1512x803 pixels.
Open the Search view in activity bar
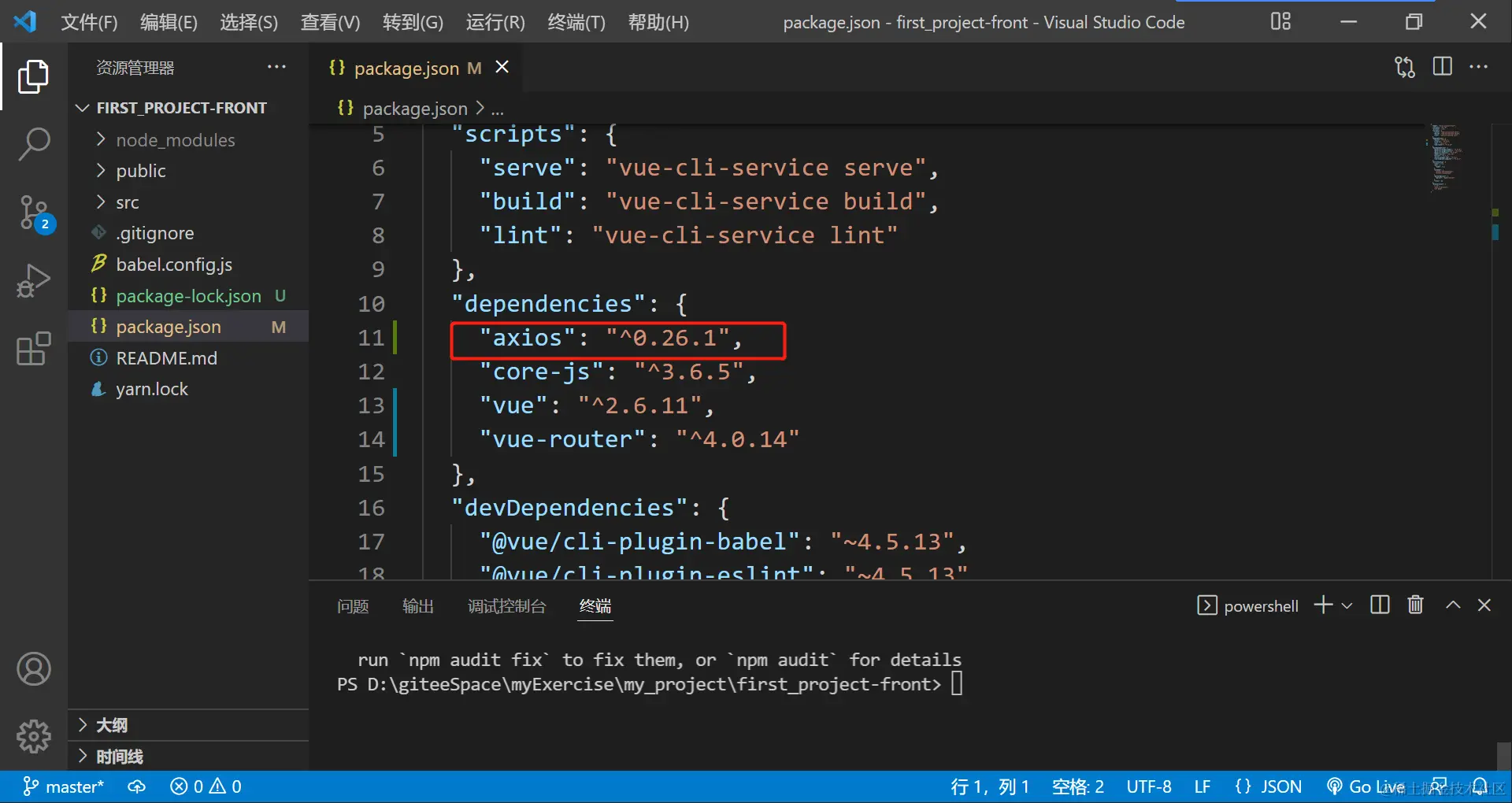click(33, 144)
